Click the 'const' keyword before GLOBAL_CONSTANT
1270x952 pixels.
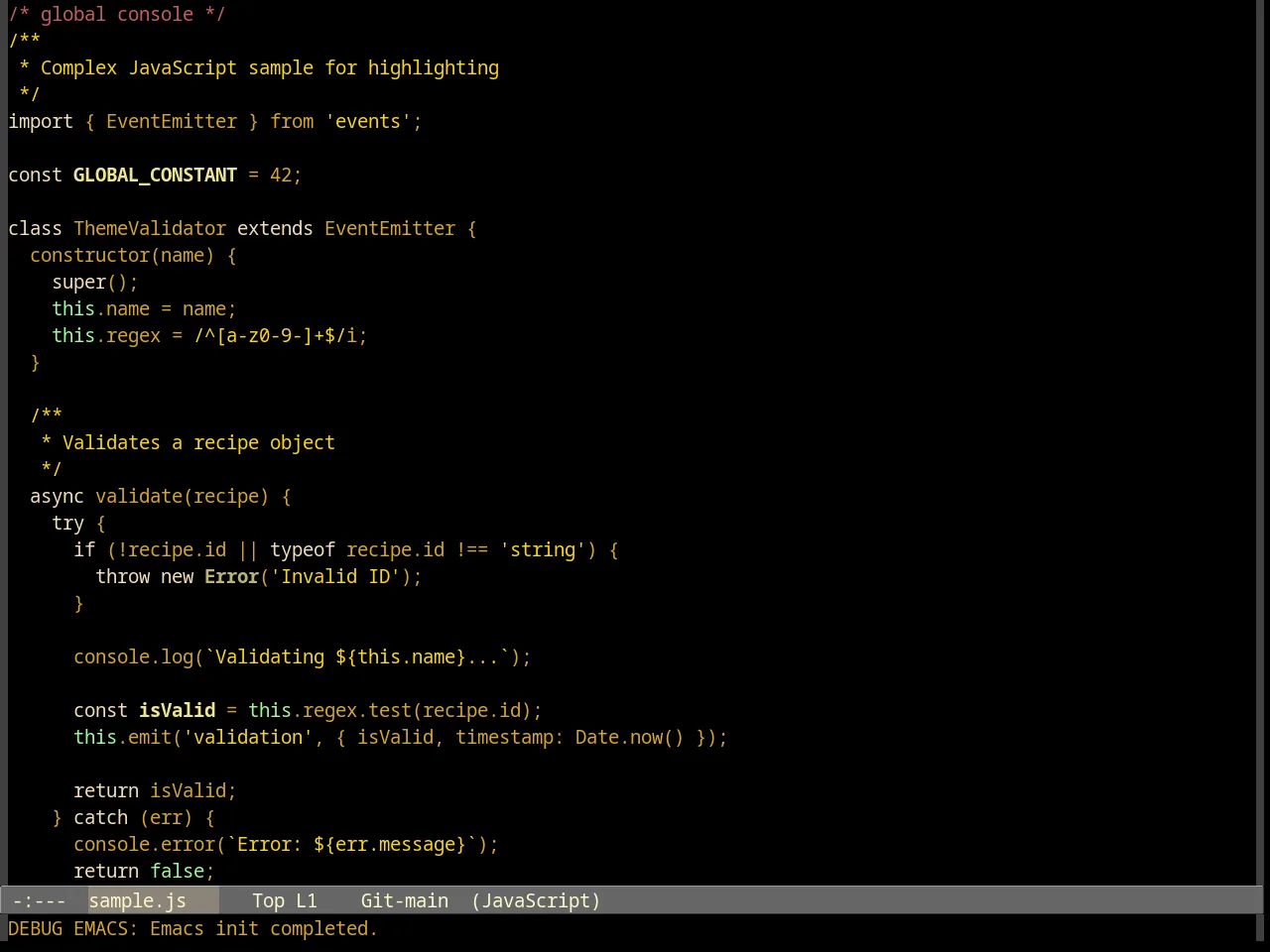(35, 175)
